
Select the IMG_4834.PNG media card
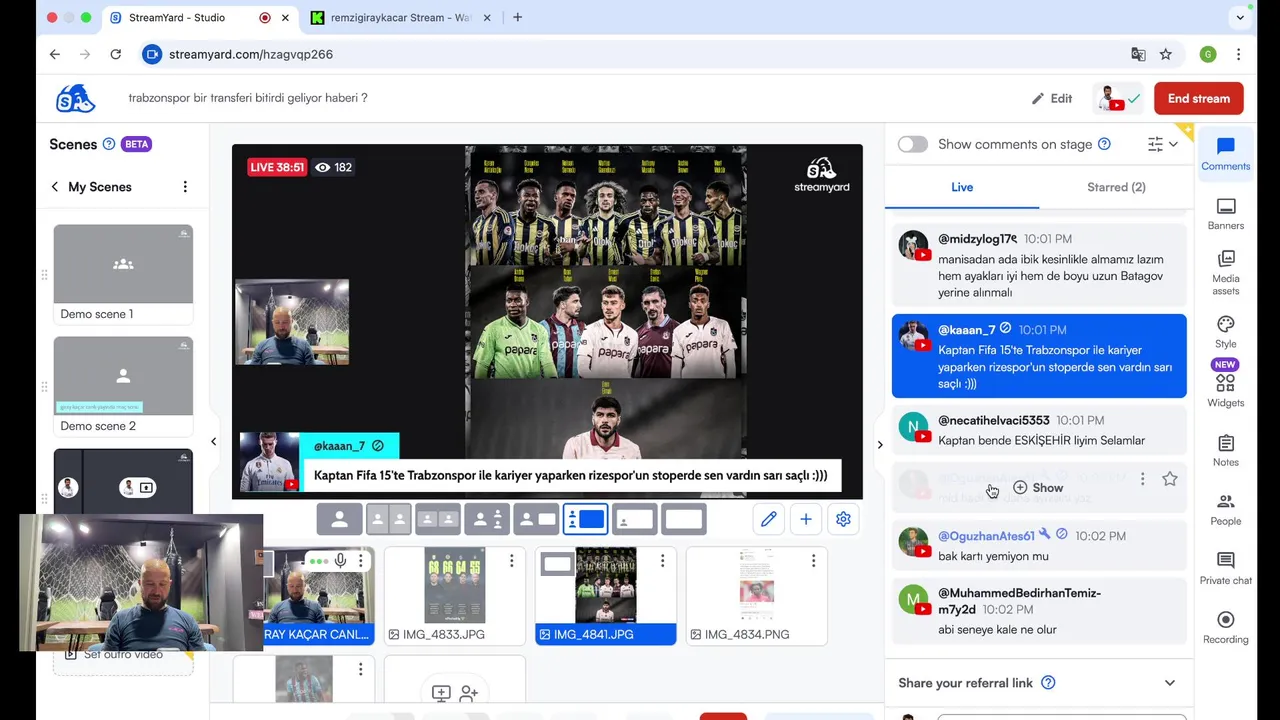point(757,595)
